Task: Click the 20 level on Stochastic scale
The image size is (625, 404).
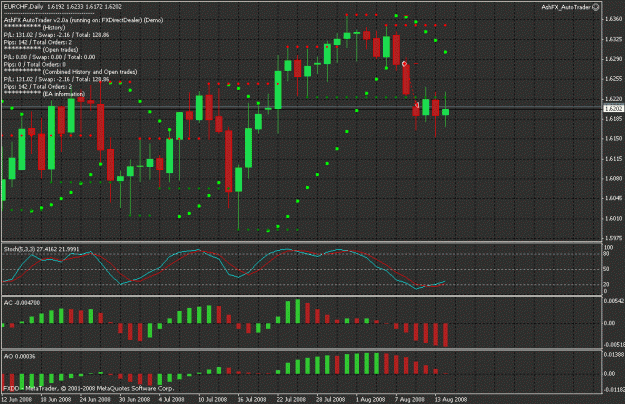Action: click(x=607, y=284)
